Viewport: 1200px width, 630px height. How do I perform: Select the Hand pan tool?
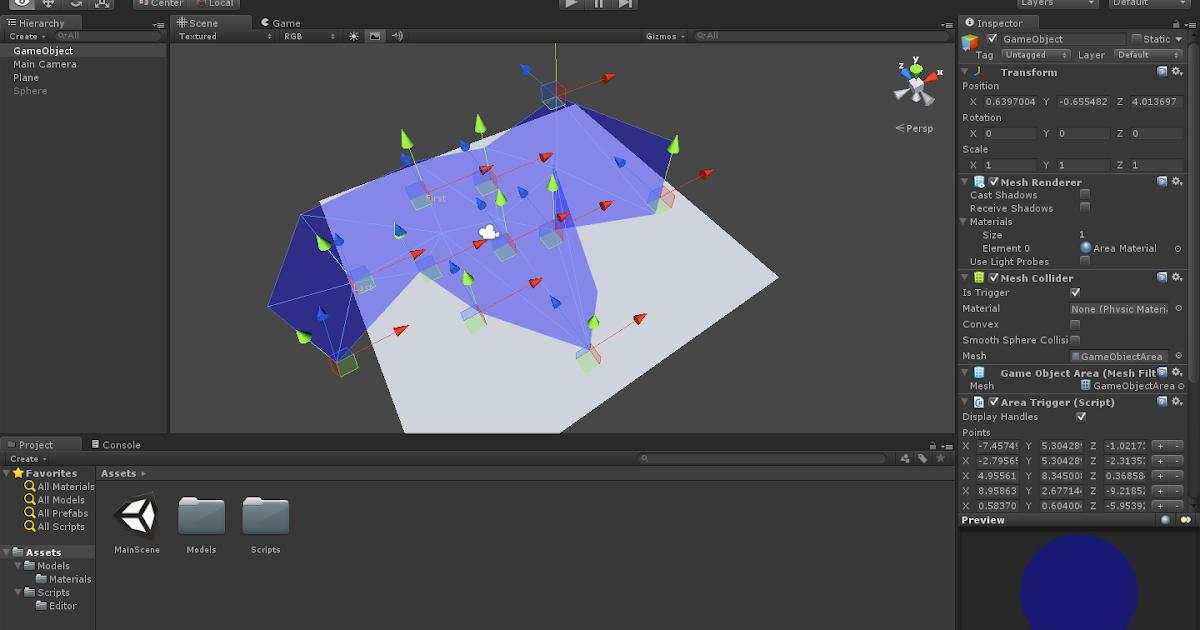point(21,5)
